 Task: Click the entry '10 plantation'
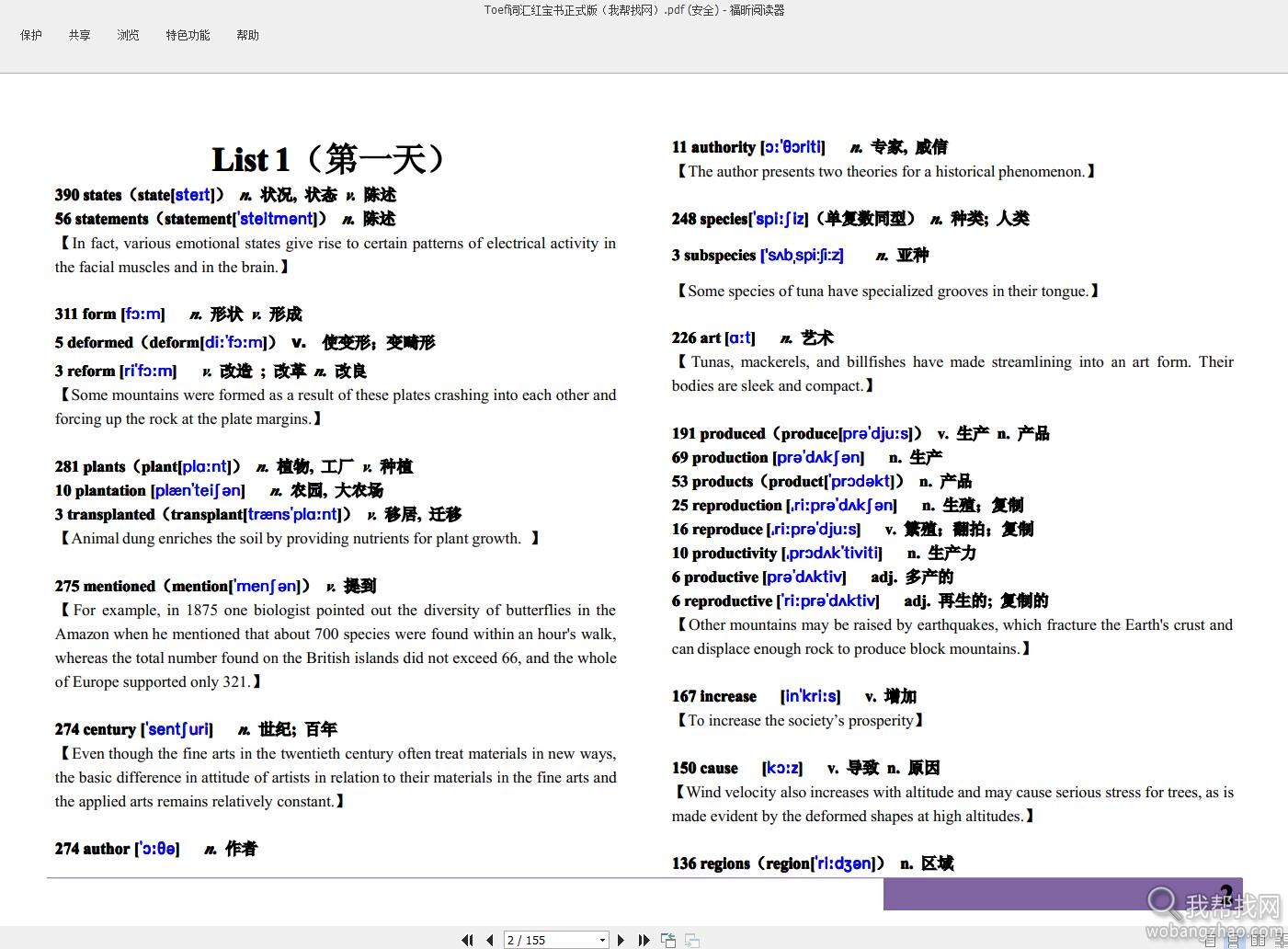(219, 490)
